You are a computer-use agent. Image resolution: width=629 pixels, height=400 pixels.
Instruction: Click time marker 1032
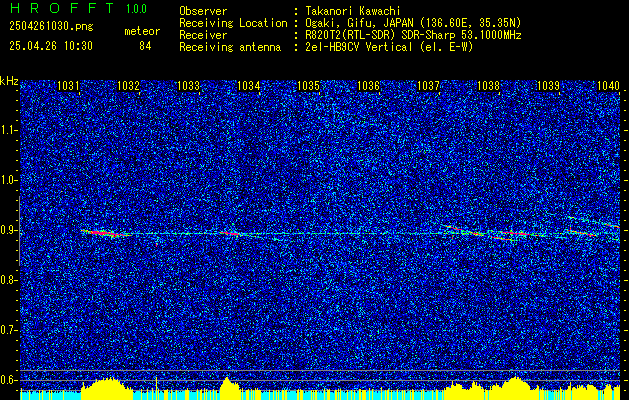click(128, 86)
